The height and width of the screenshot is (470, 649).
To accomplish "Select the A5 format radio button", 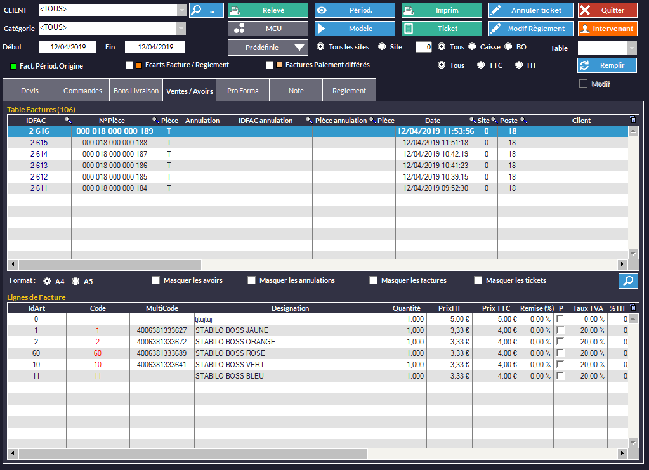I will tap(75, 281).
